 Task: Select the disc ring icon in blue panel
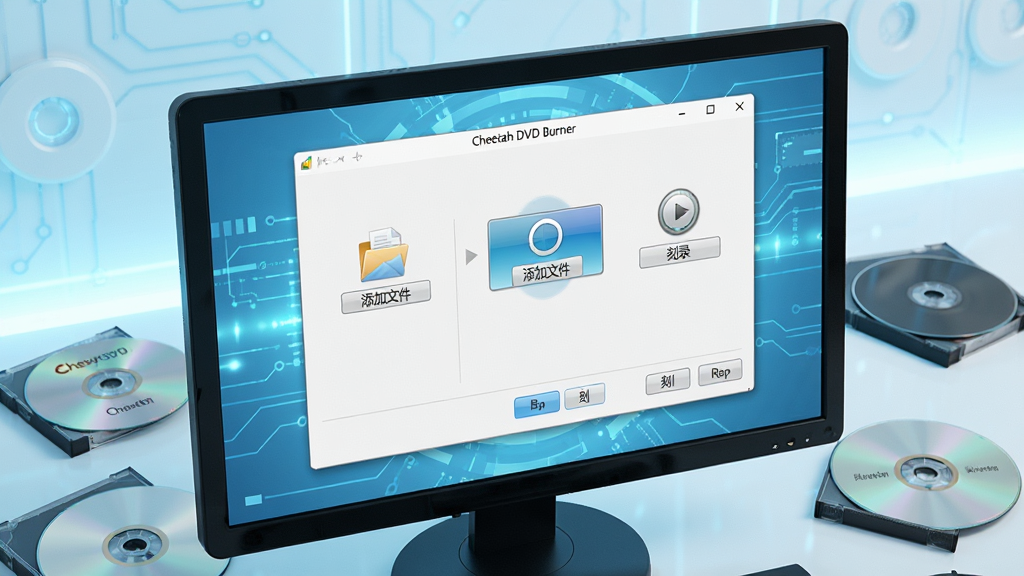545,237
